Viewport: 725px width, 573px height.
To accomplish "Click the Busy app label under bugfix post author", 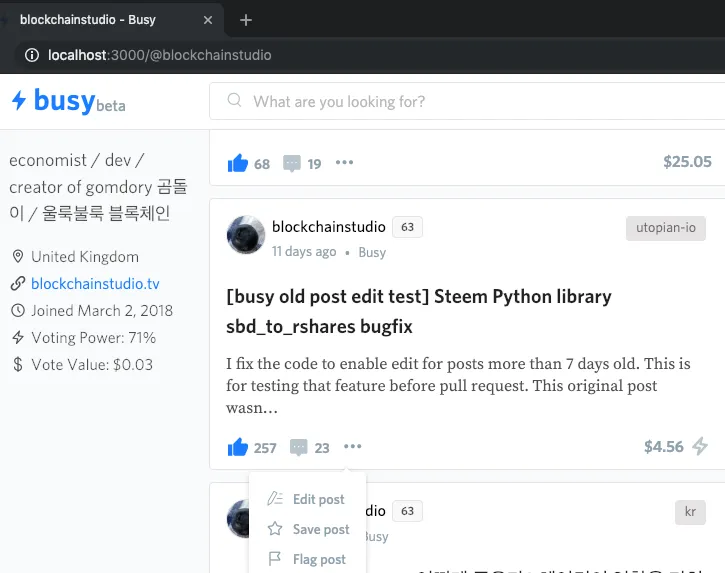I will (372, 252).
